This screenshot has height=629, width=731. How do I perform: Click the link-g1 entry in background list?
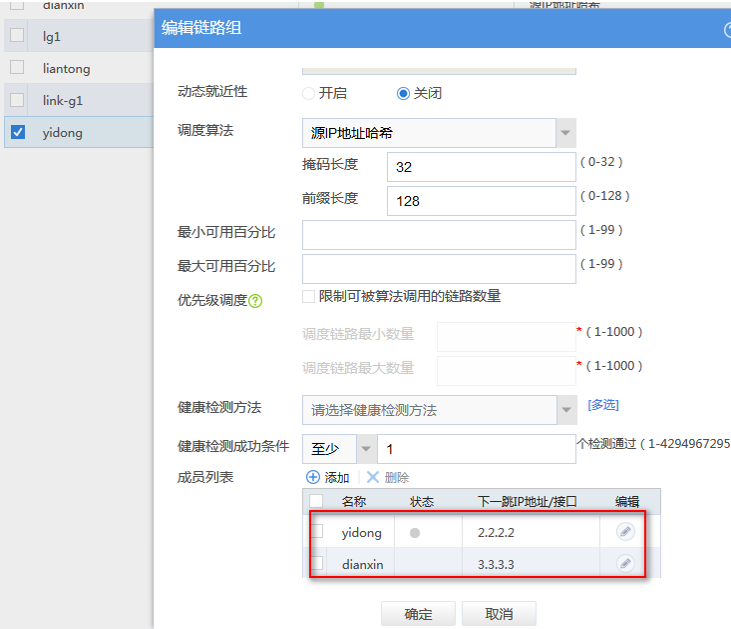point(65,100)
